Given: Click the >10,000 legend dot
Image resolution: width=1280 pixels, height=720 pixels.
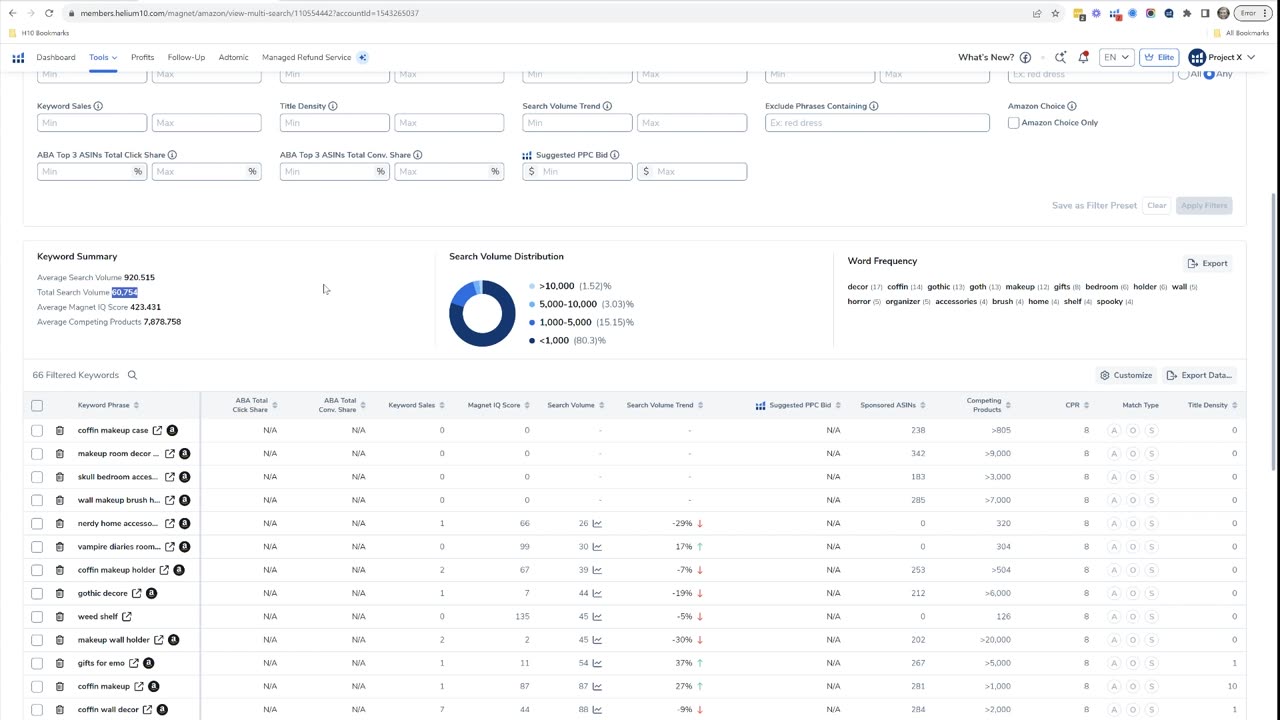Looking at the screenshot, I should pos(532,286).
